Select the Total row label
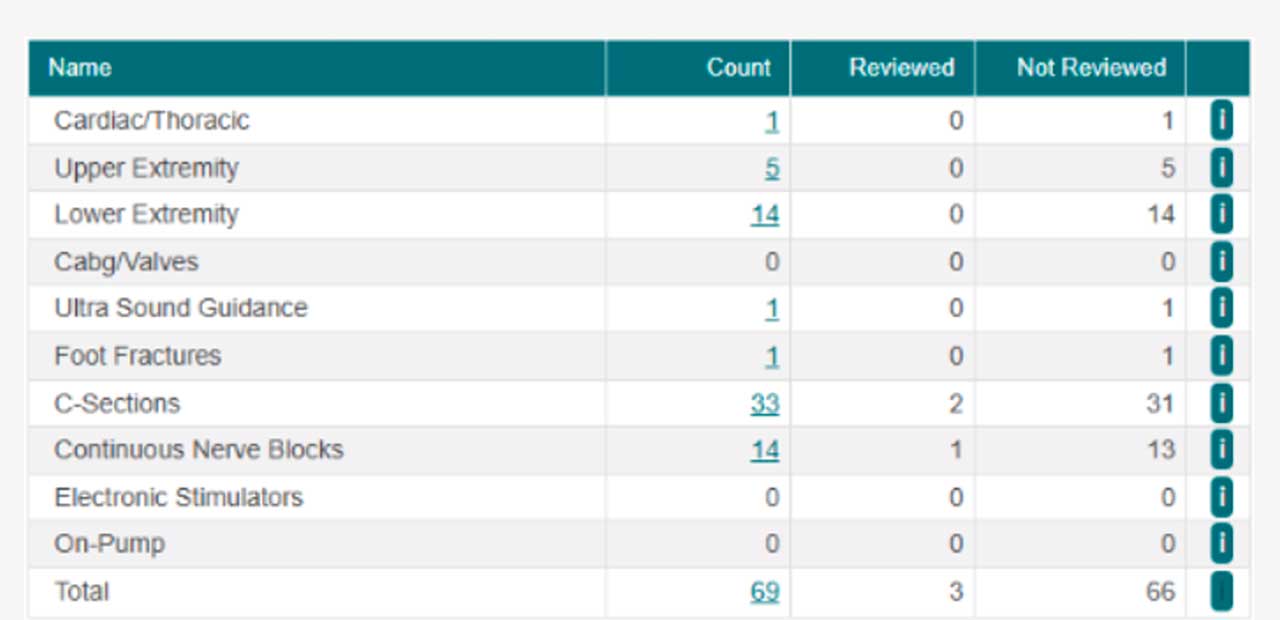The width and height of the screenshot is (1280, 620). (82, 591)
